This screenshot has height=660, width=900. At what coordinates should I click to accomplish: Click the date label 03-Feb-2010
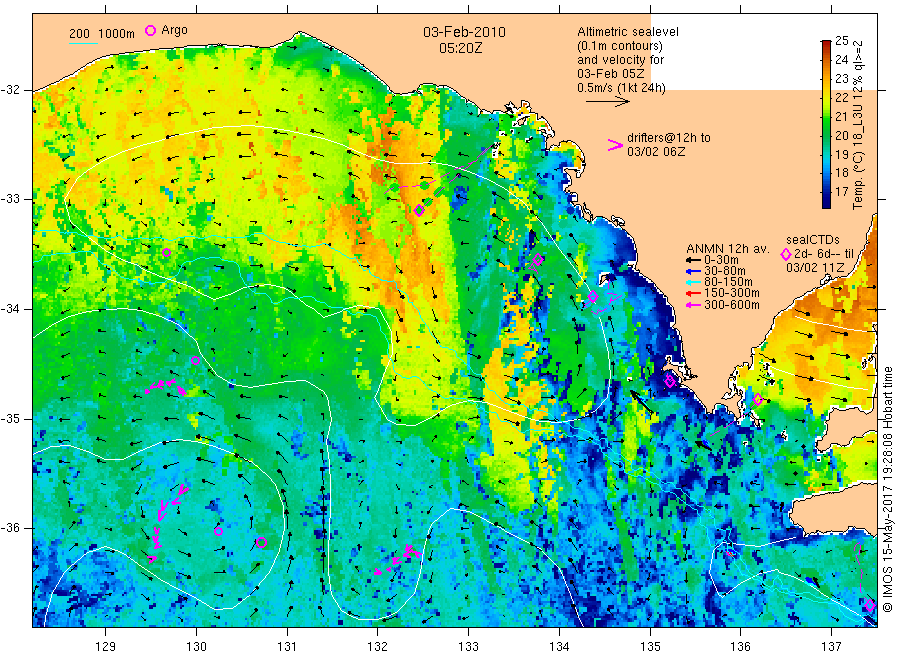[x=464, y=32]
